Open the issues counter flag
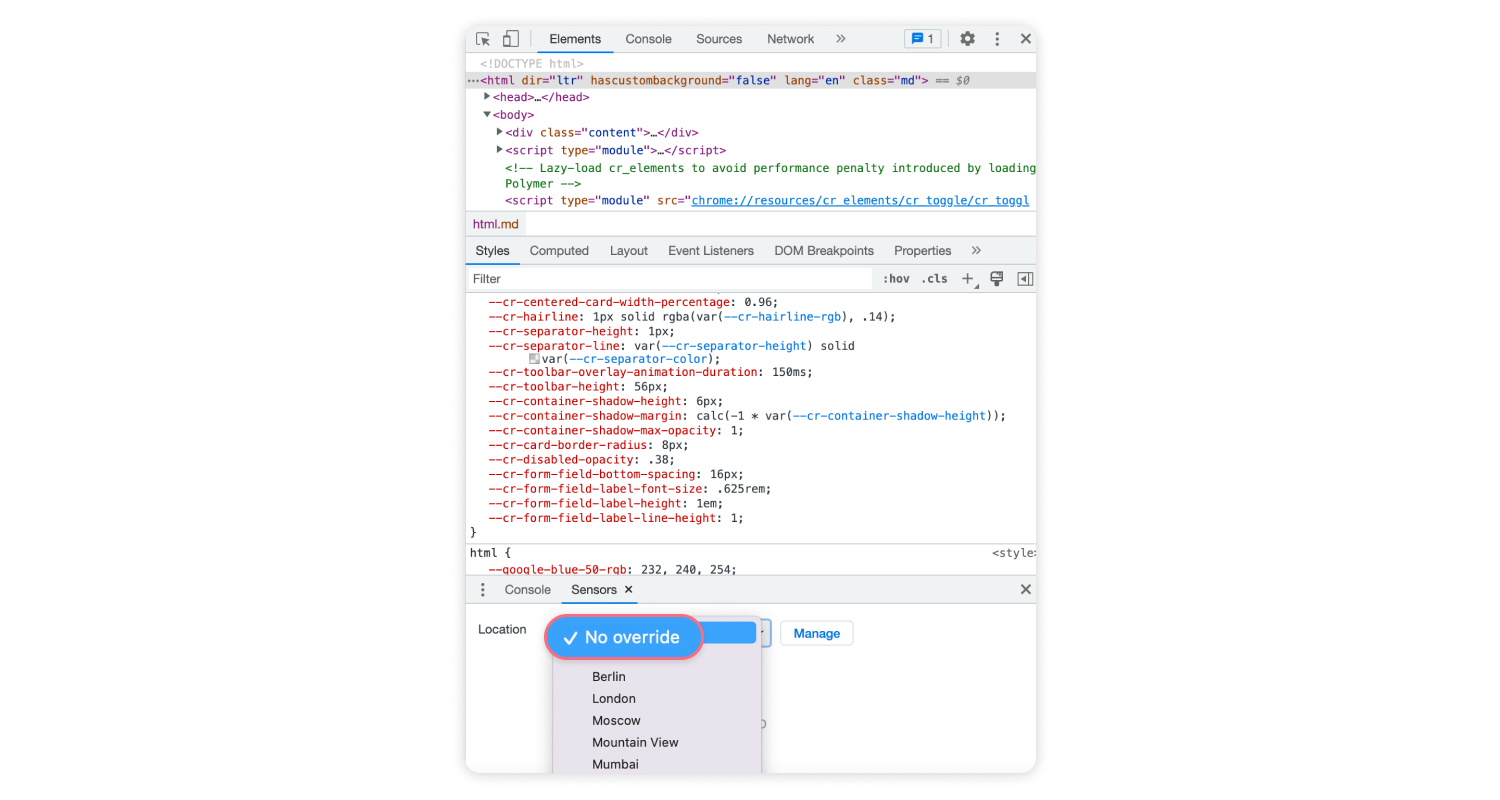 tap(922, 38)
